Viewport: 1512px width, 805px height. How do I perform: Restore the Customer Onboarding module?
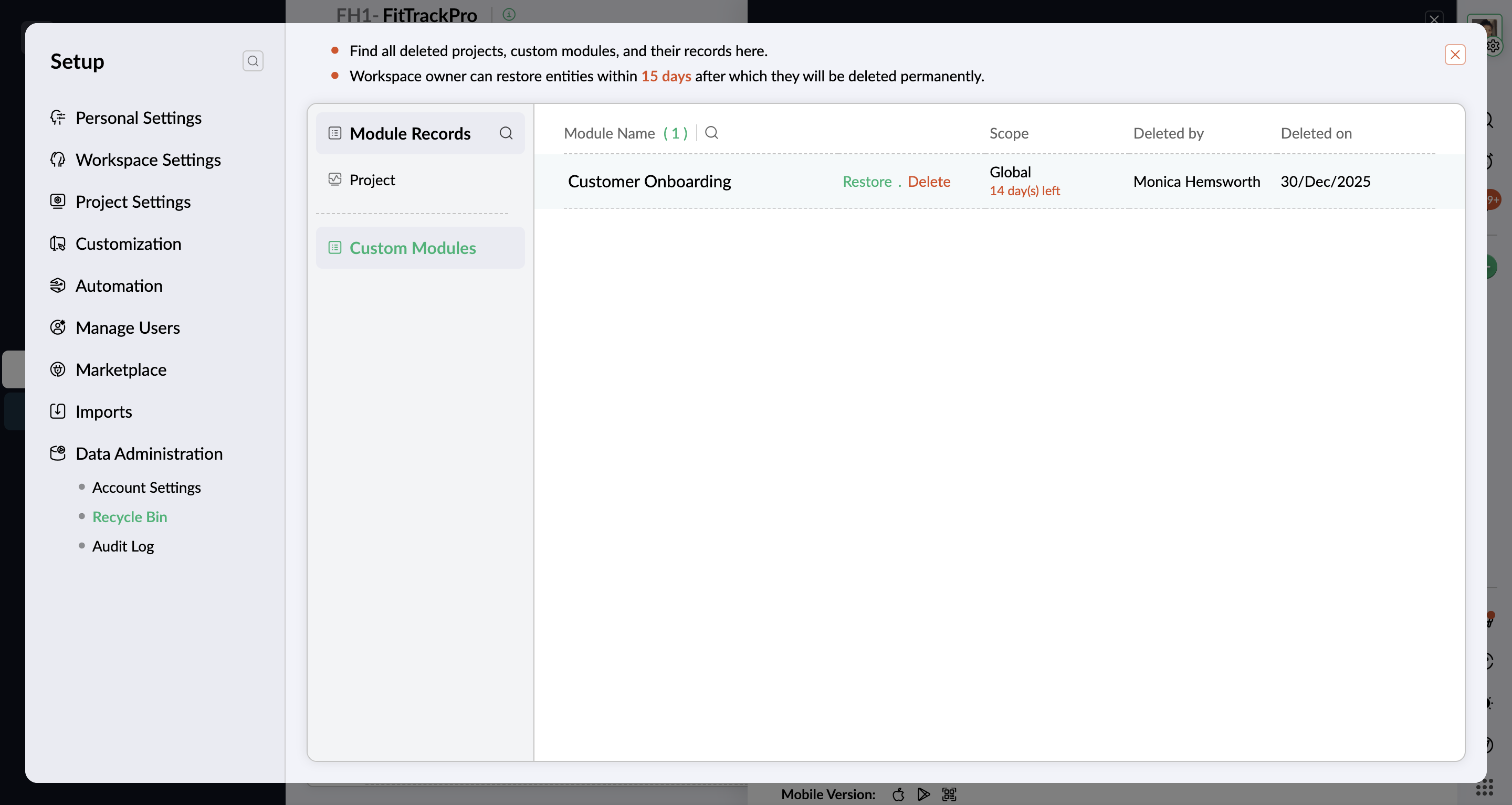867,181
